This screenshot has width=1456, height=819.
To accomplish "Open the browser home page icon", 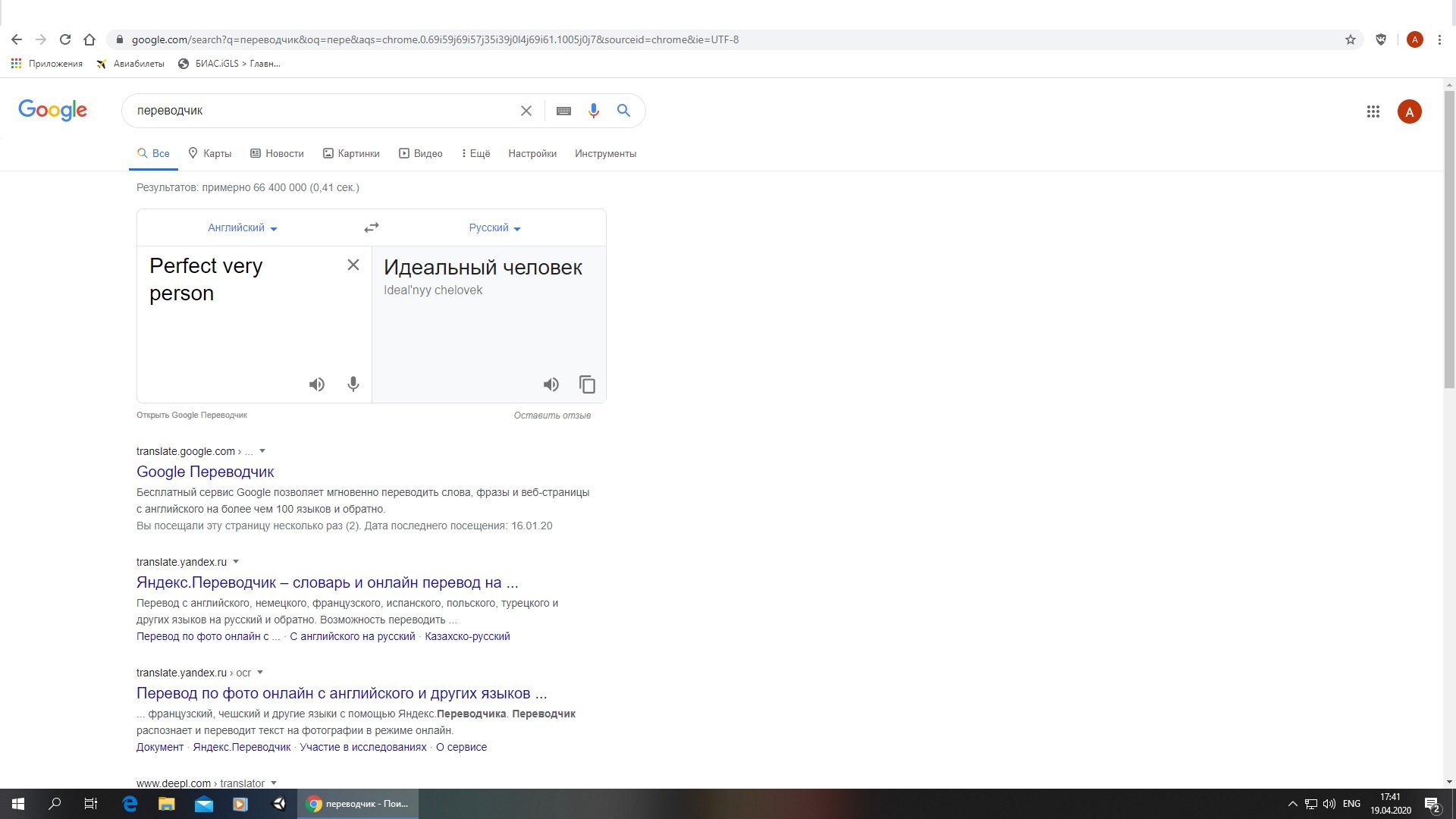I will click(x=89, y=39).
